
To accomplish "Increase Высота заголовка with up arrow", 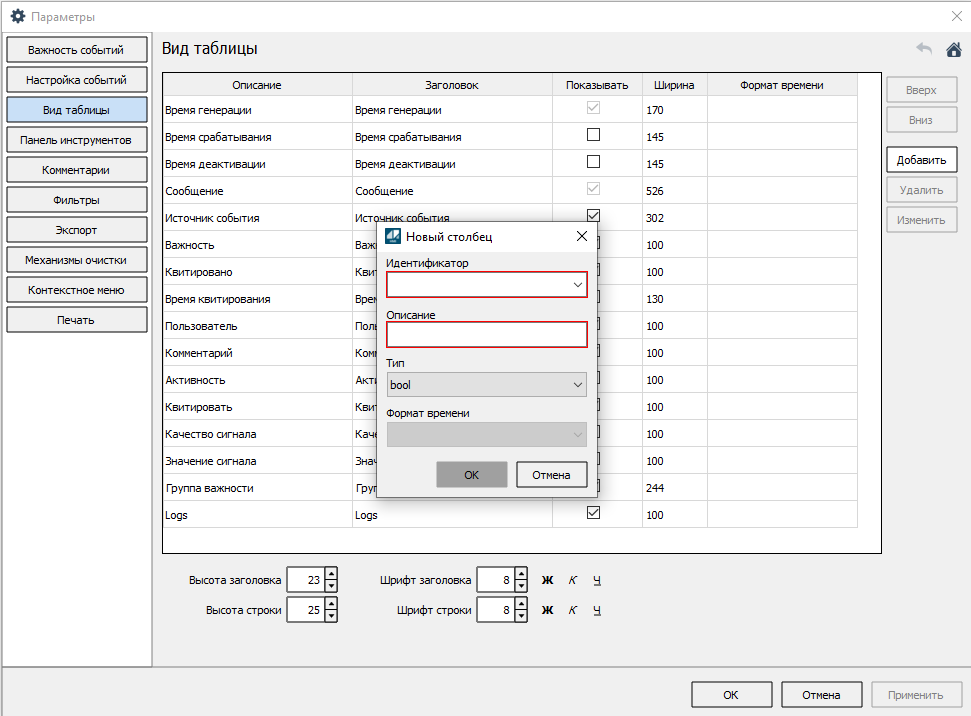I will tap(331, 574).
